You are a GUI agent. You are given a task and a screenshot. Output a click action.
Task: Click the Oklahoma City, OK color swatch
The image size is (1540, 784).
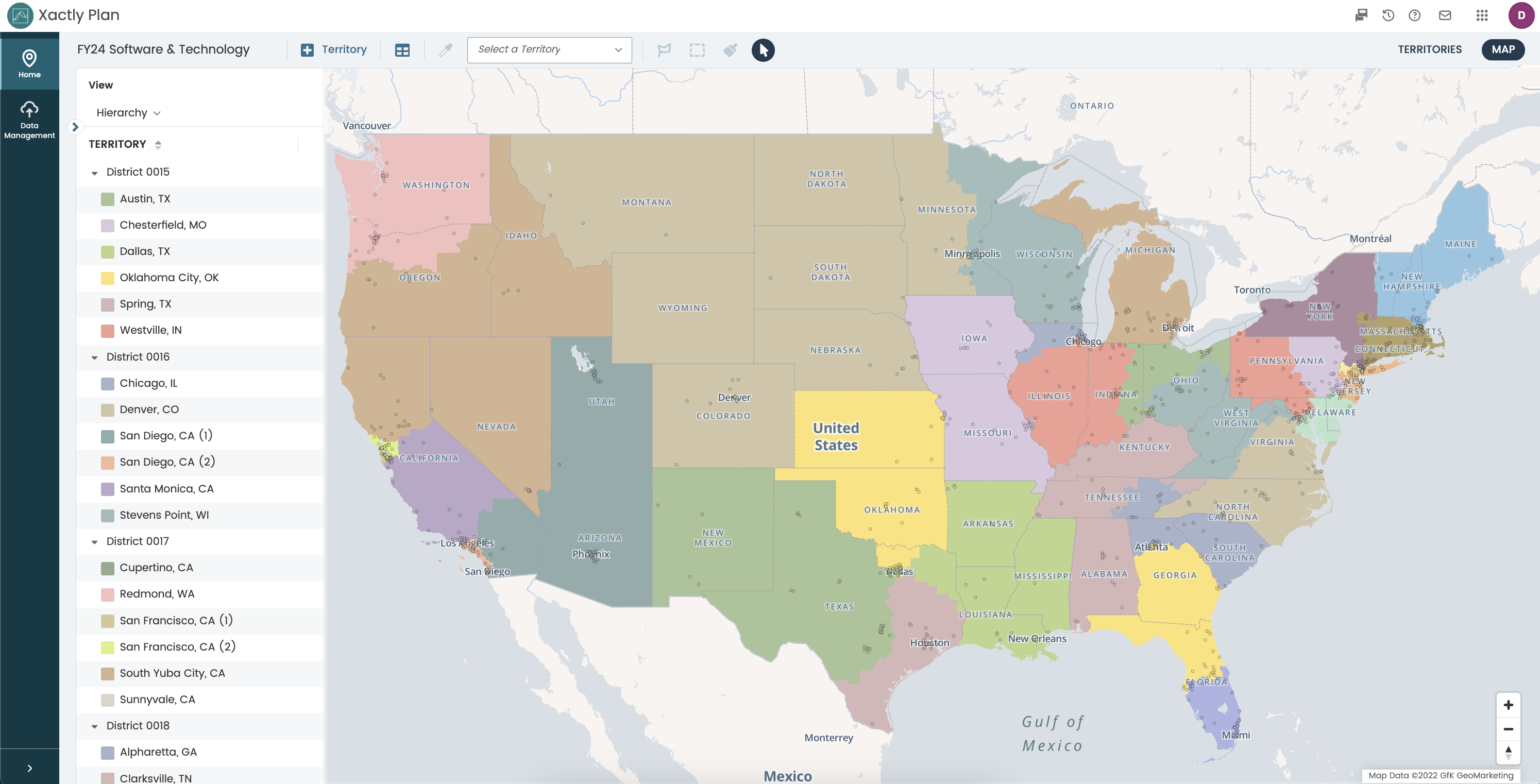pos(108,278)
